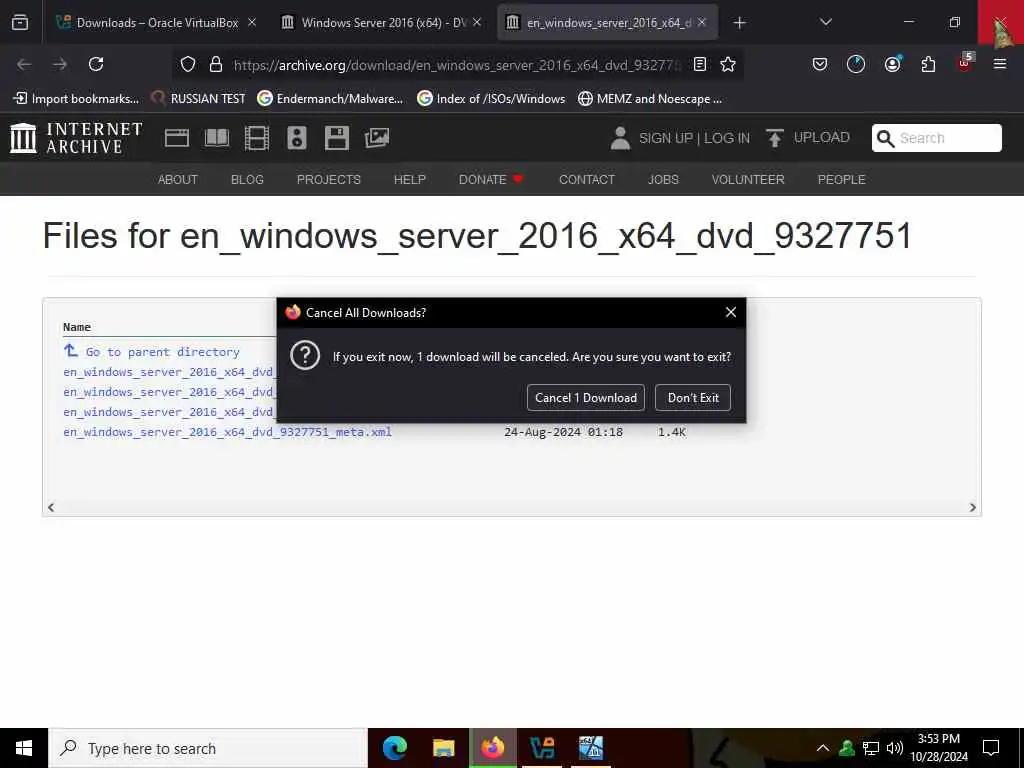1024x768 pixels.
Task: Open Save to Pocket icon
Action: [x=820, y=64]
